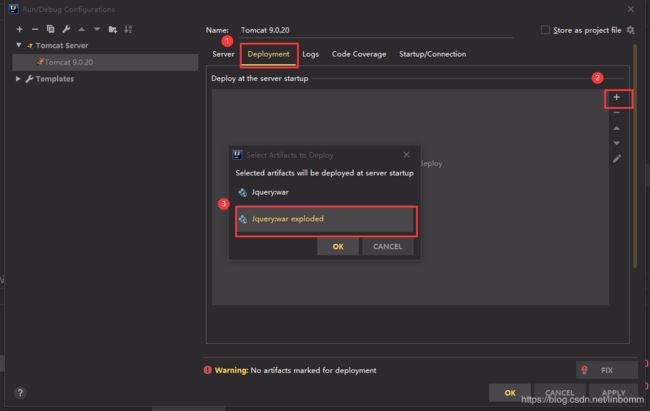The image size is (650, 411).
Task: Close Select Artifacts to Deploy dialog
Action: [406, 155]
